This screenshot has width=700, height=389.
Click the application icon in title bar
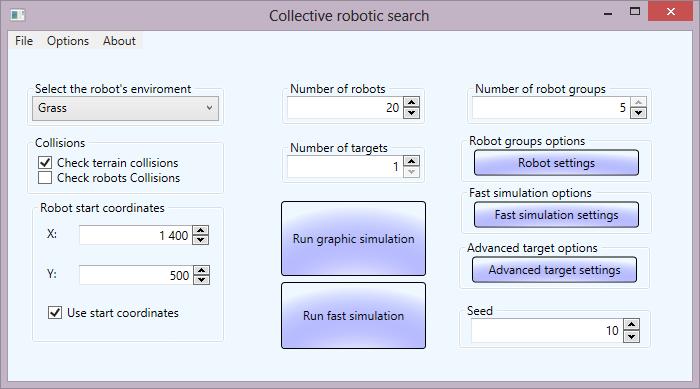point(17,15)
